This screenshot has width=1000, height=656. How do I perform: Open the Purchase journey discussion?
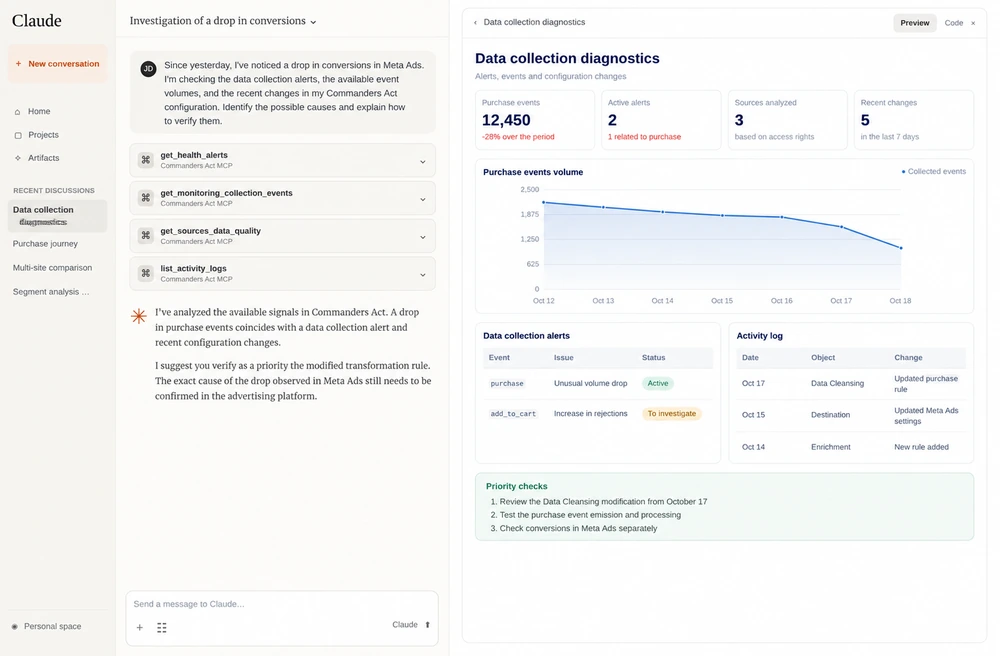45,244
